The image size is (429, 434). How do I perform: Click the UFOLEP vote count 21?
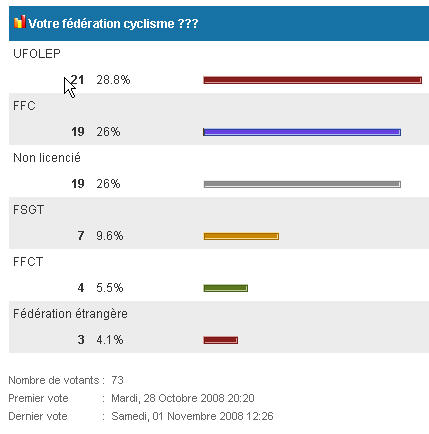point(77,80)
